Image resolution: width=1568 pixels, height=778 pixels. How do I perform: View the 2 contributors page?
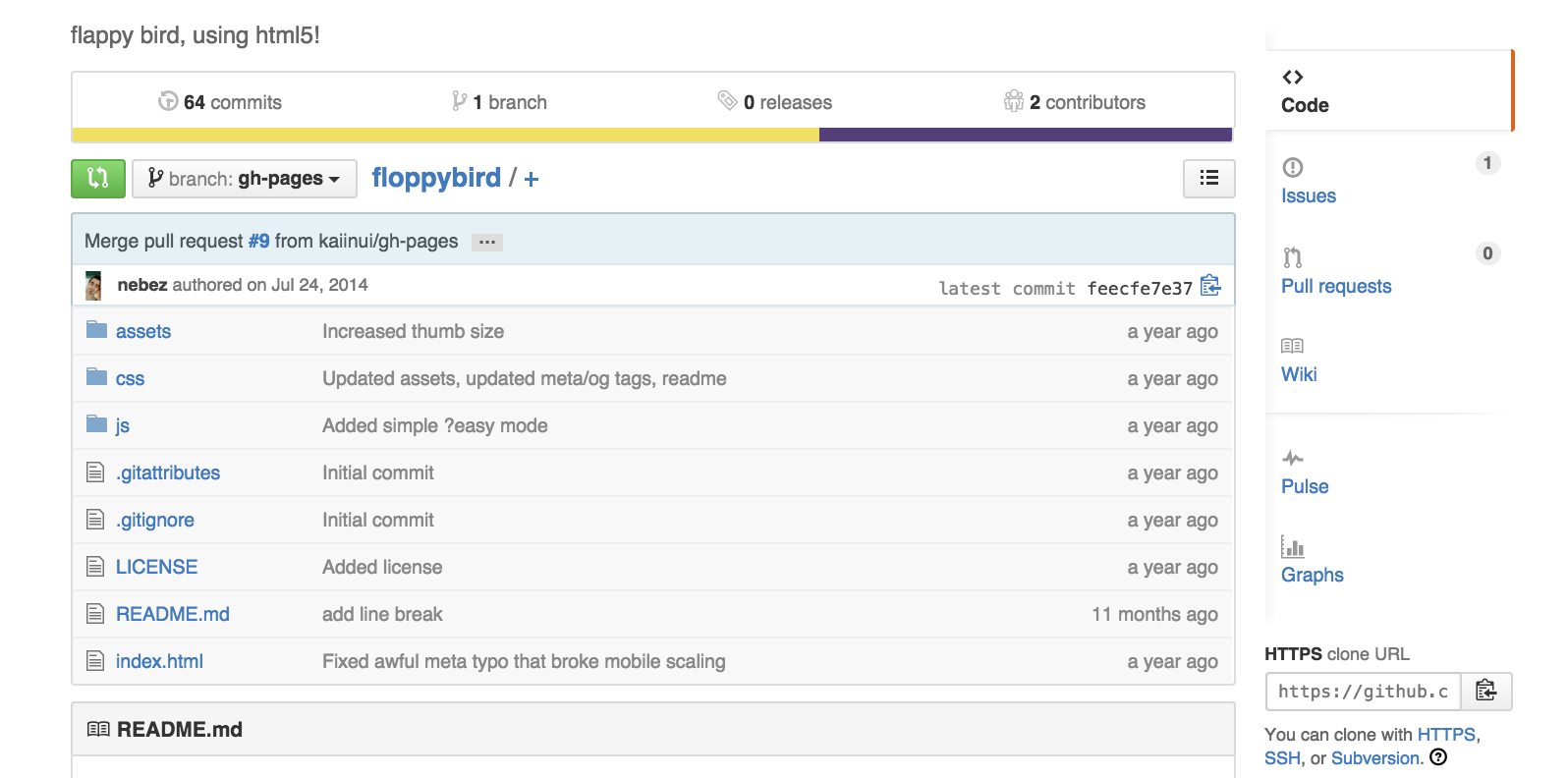[1075, 102]
